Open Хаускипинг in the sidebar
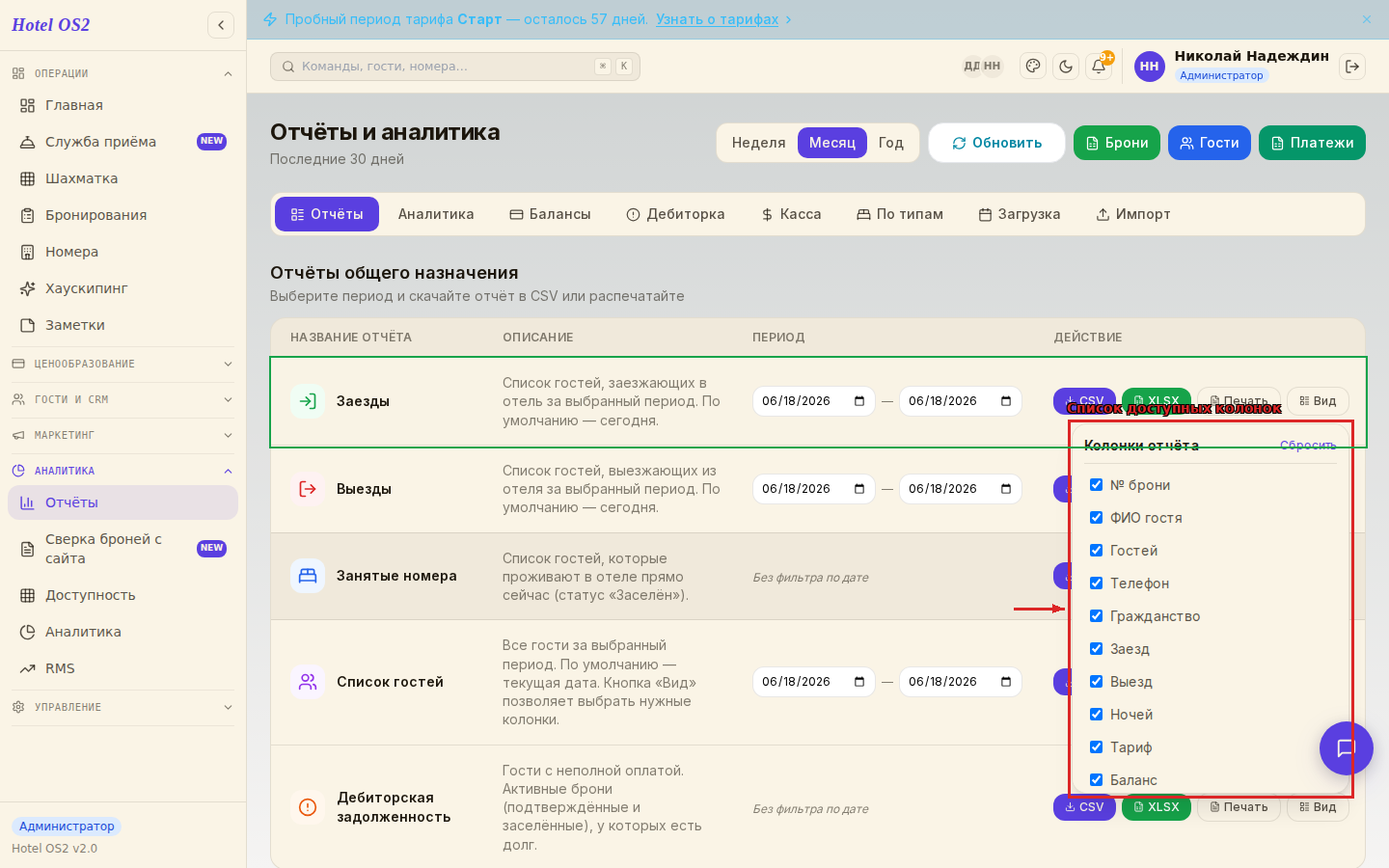1389x868 pixels. pyautogui.click(x=123, y=288)
